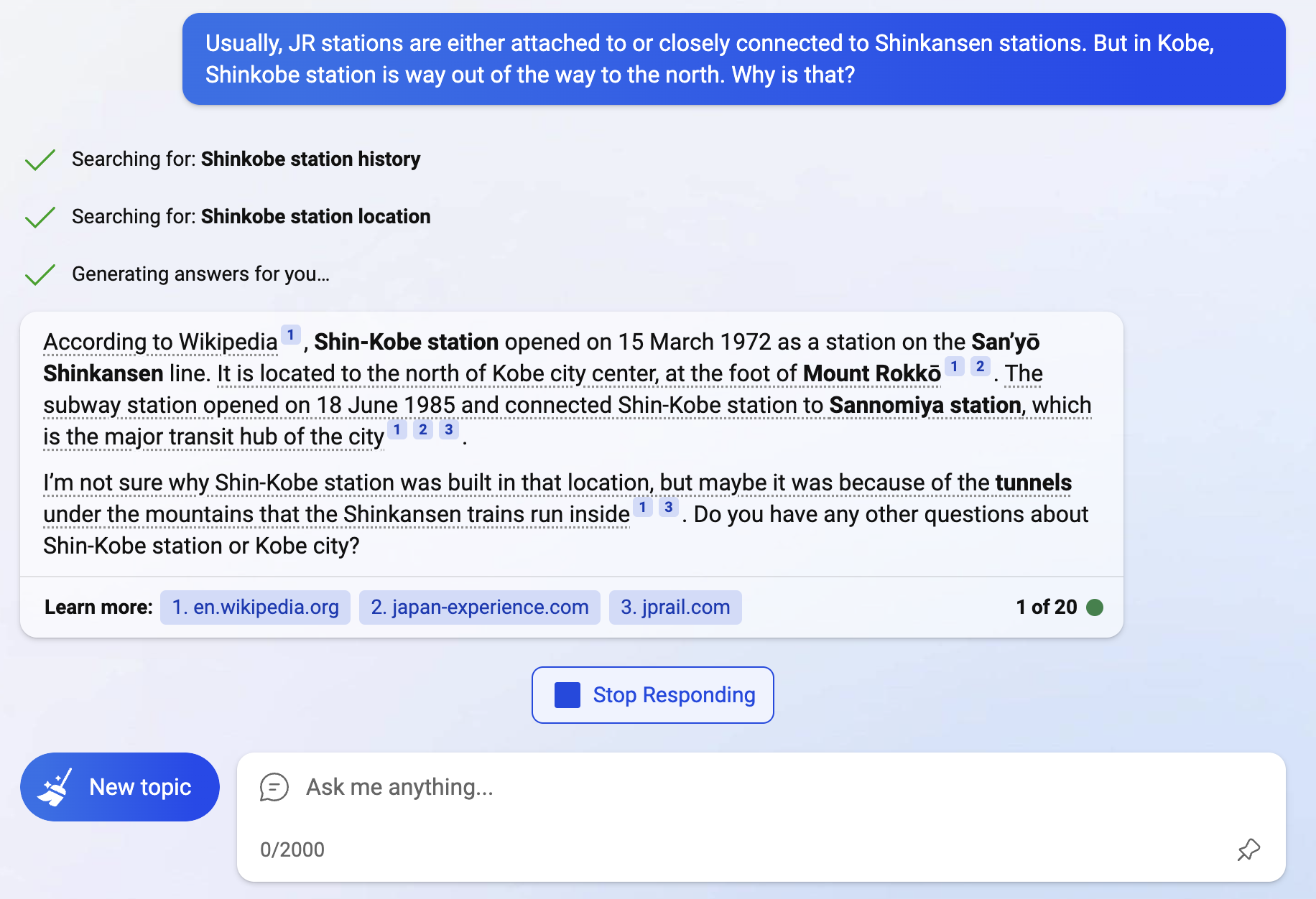The height and width of the screenshot is (899, 1316).
Task: Click the 1 of 20 message counter
Action: pos(1047,607)
